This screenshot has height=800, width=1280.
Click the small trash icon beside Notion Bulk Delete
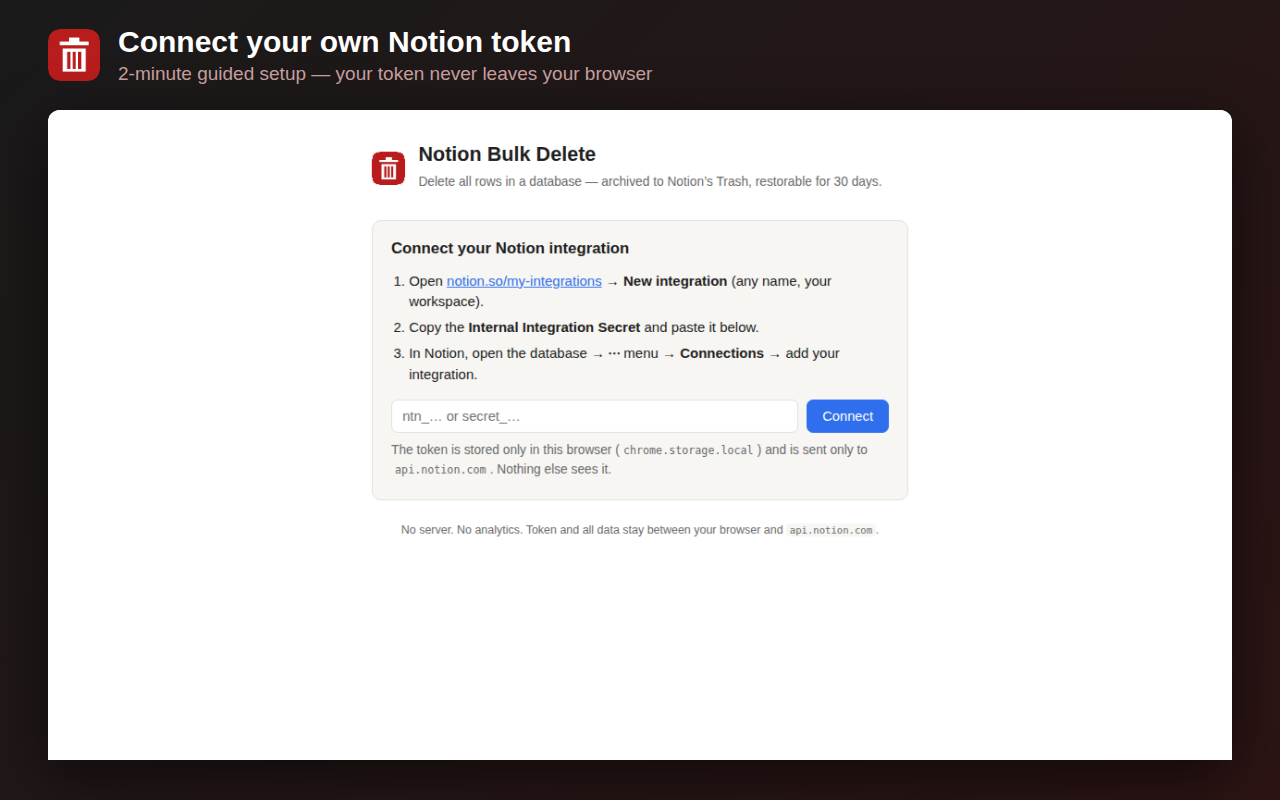pyautogui.click(x=388, y=168)
